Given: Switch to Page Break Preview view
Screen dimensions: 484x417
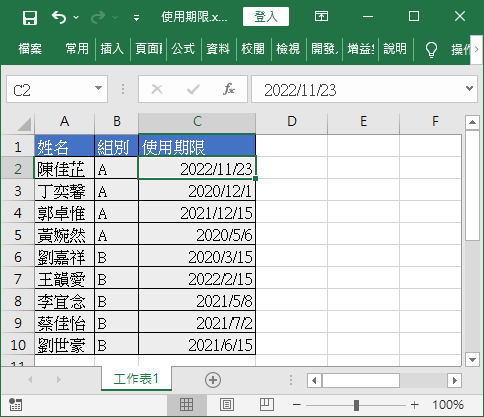Looking at the screenshot, I should click(267, 405).
